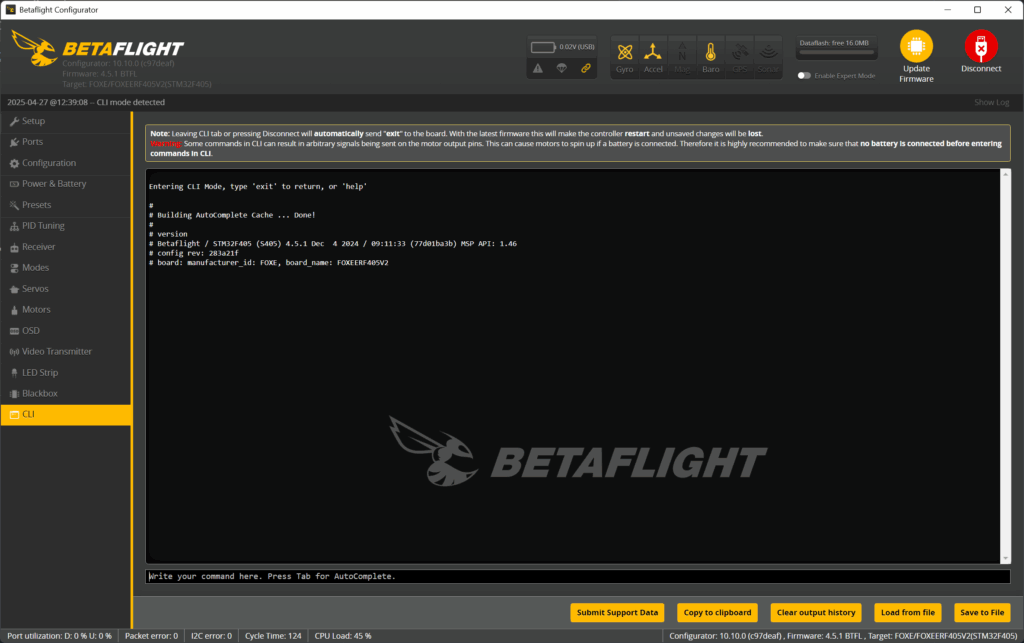Select the LED Strip tab
Viewport: 1024px width, 643px height.
[65, 373]
